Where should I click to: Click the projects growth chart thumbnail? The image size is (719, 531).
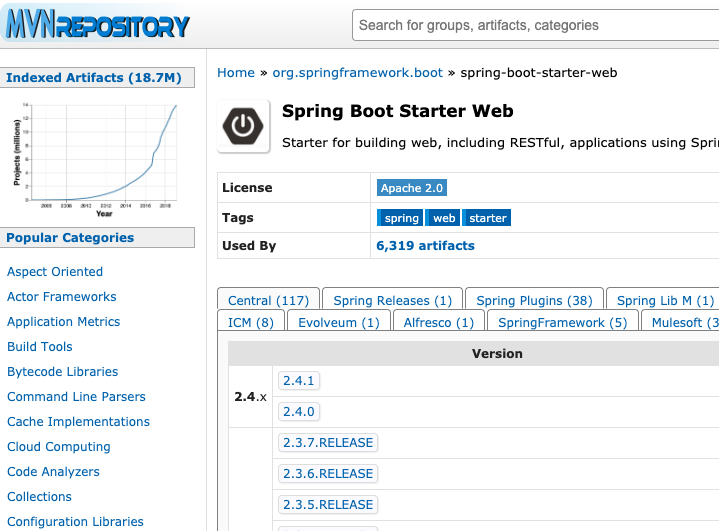[x=95, y=159]
